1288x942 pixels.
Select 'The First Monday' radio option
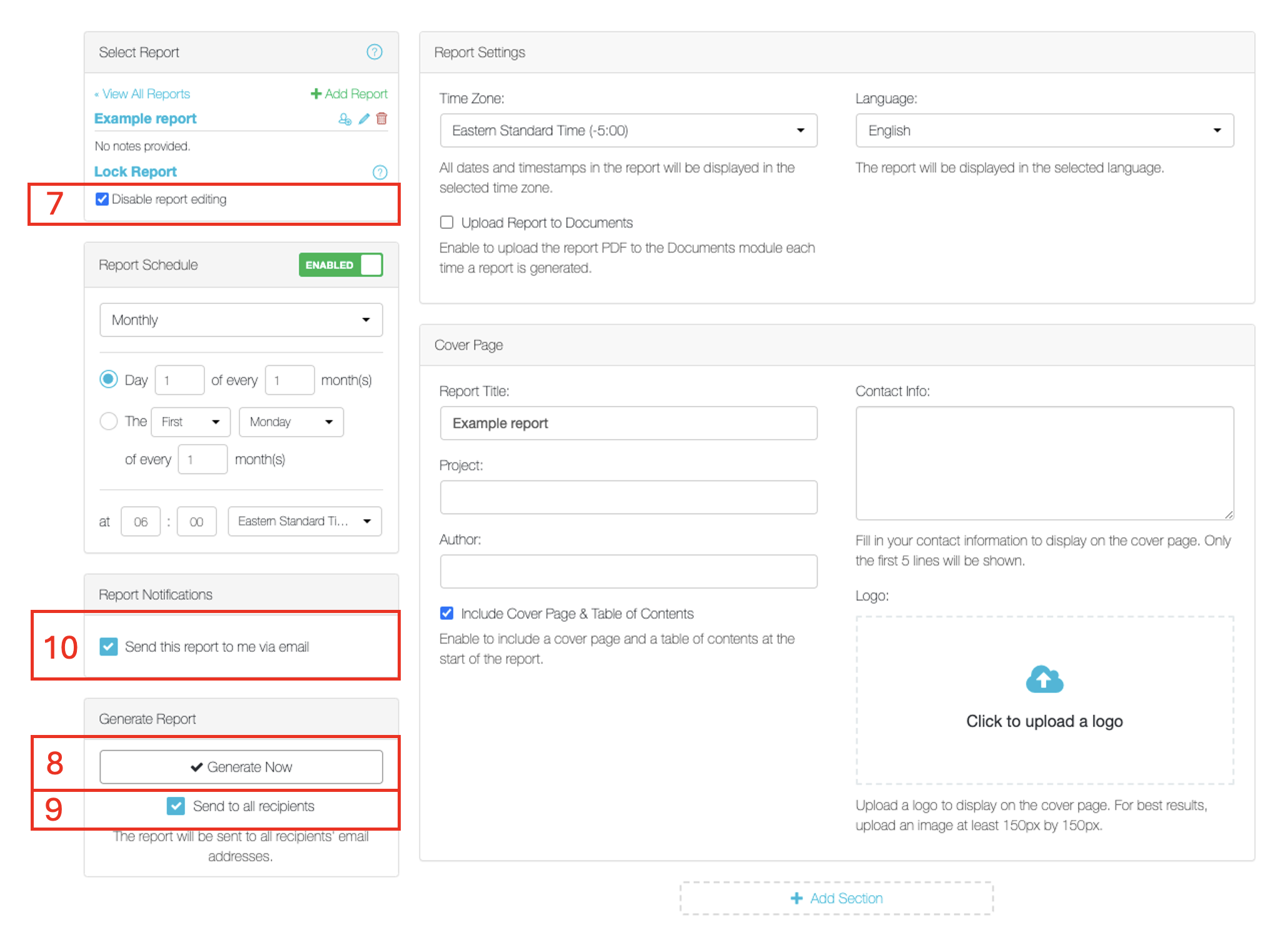coord(109,421)
